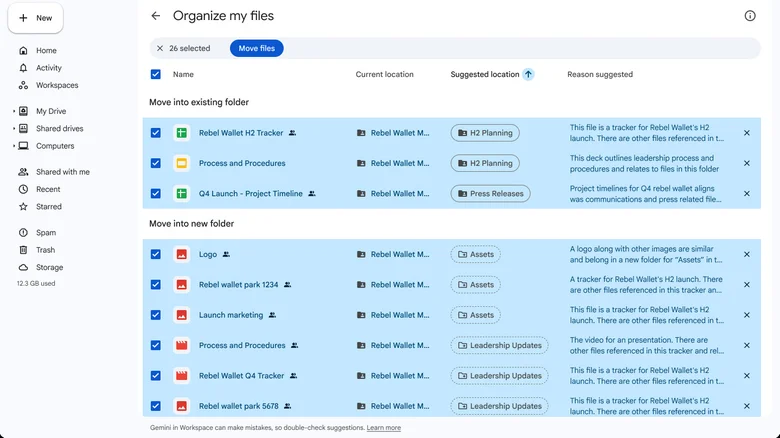This screenshot has height=438, width=780.
Task: Open Leadership Updates chip for Rebel Wallet Q4 Tracker
Action: 499,376
